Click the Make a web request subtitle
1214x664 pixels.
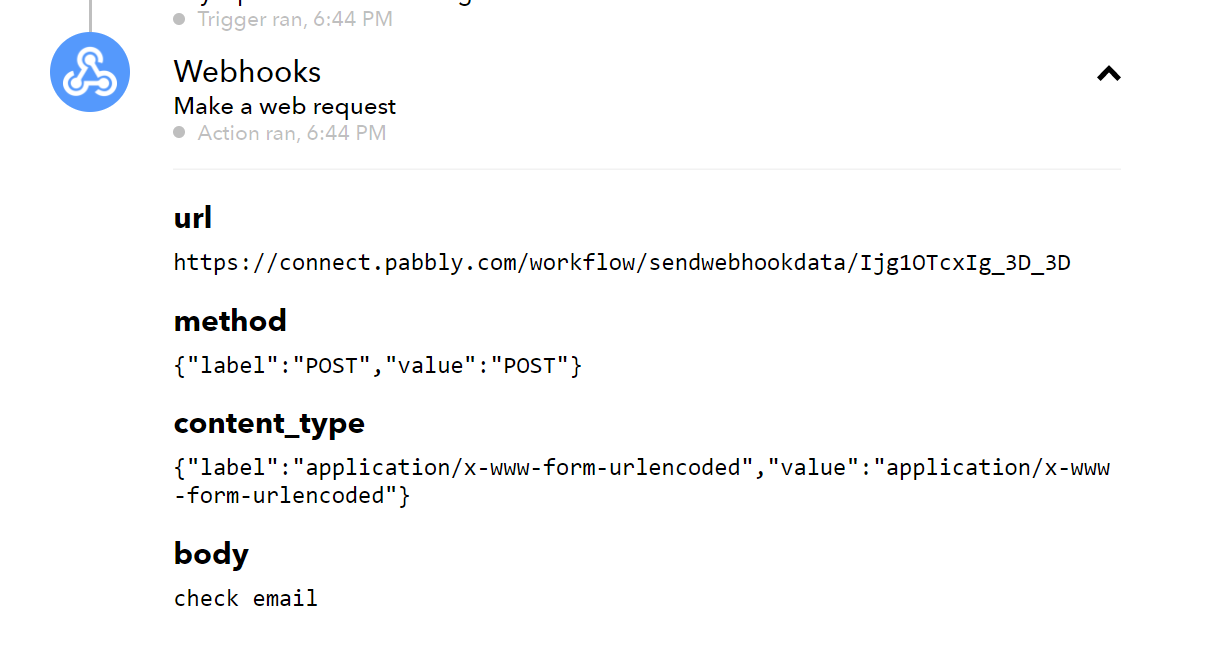point(285,106)
